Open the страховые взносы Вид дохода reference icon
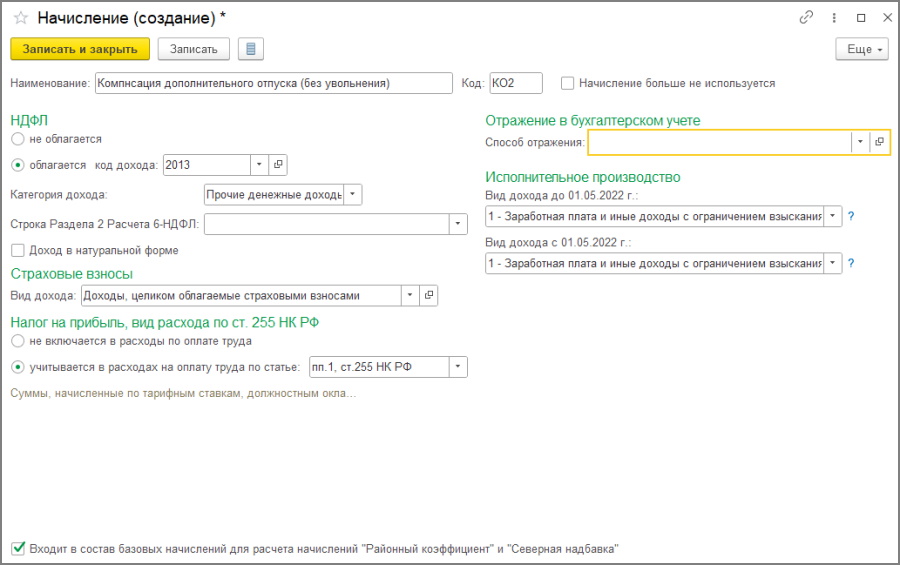The height and width of the screenshot is (565, 900). [429, 296]
